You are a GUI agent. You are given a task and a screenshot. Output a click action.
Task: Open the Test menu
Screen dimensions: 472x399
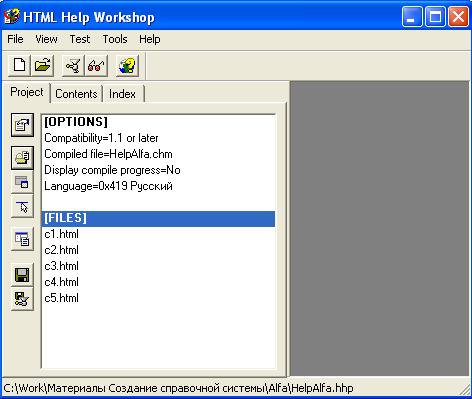click(80, 39)
